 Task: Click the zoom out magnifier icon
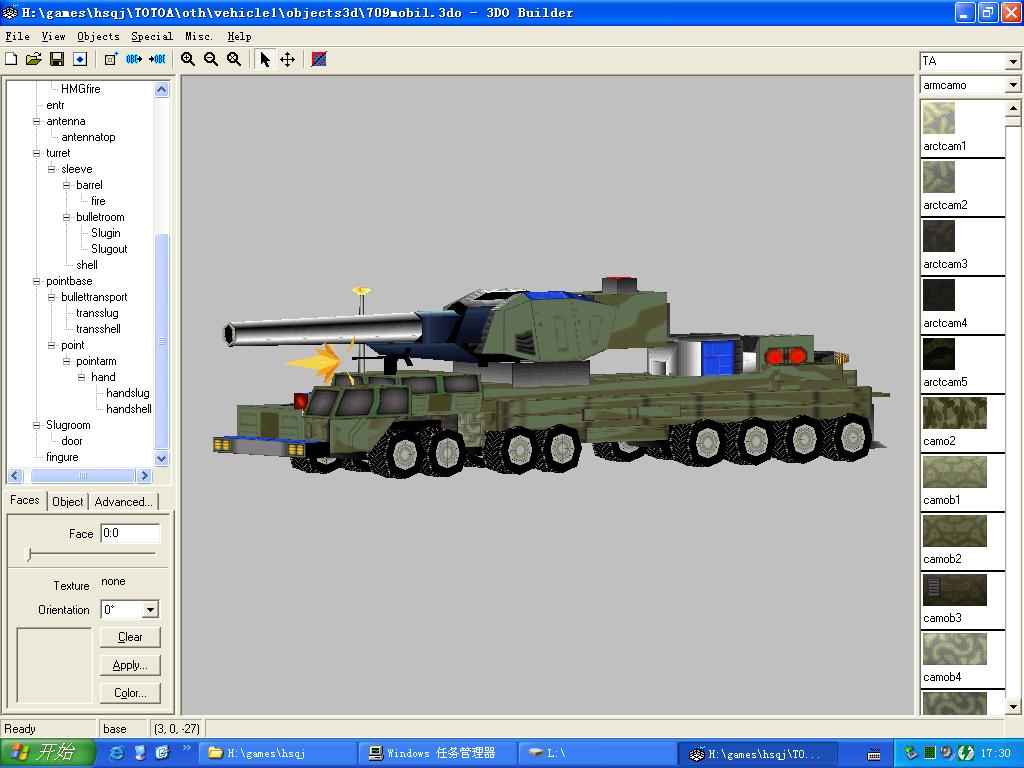click(211, 59)
